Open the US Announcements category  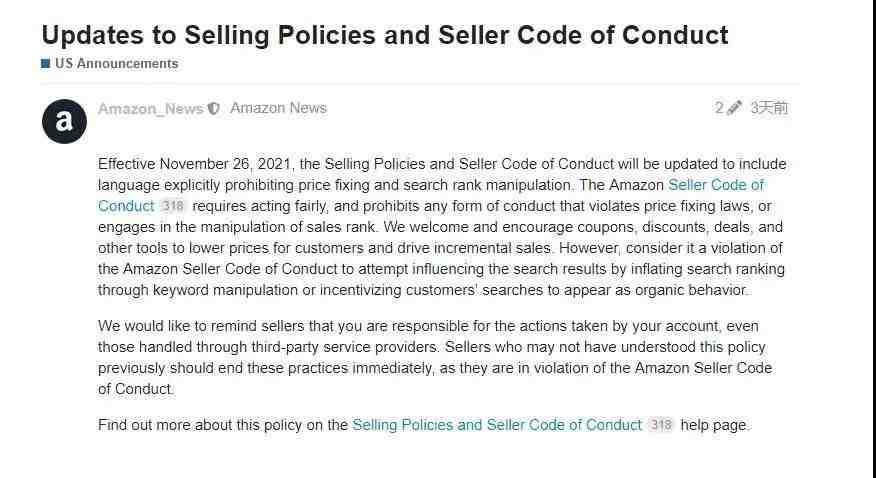coord(116,64)
